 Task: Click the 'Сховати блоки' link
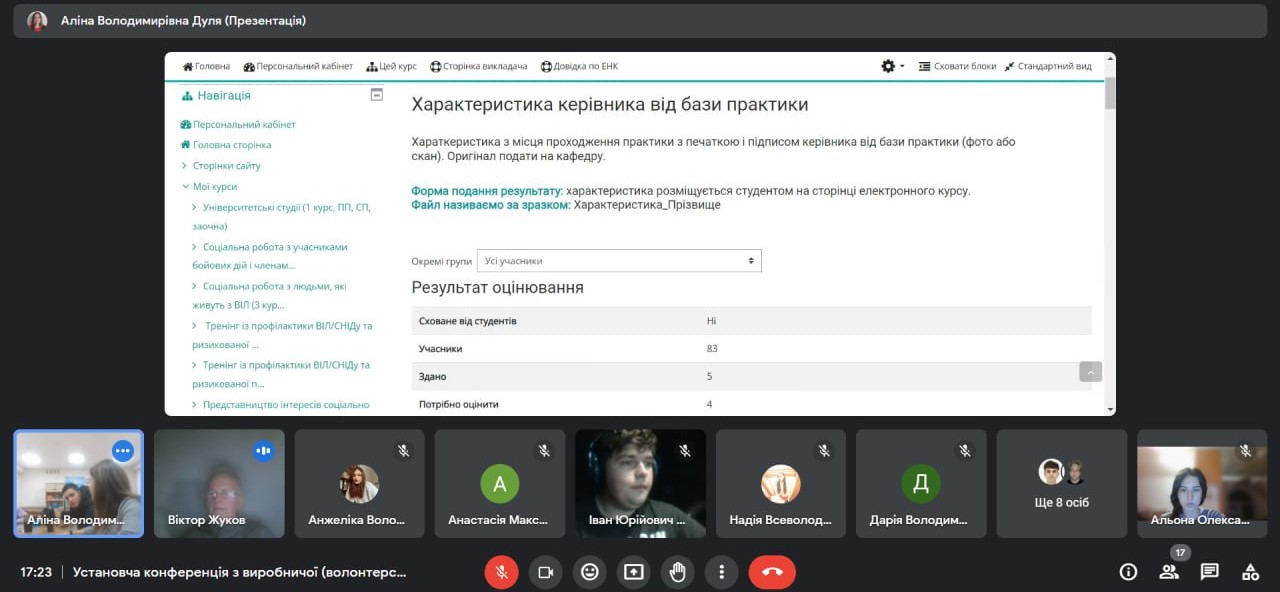click(x=958, y=66)
